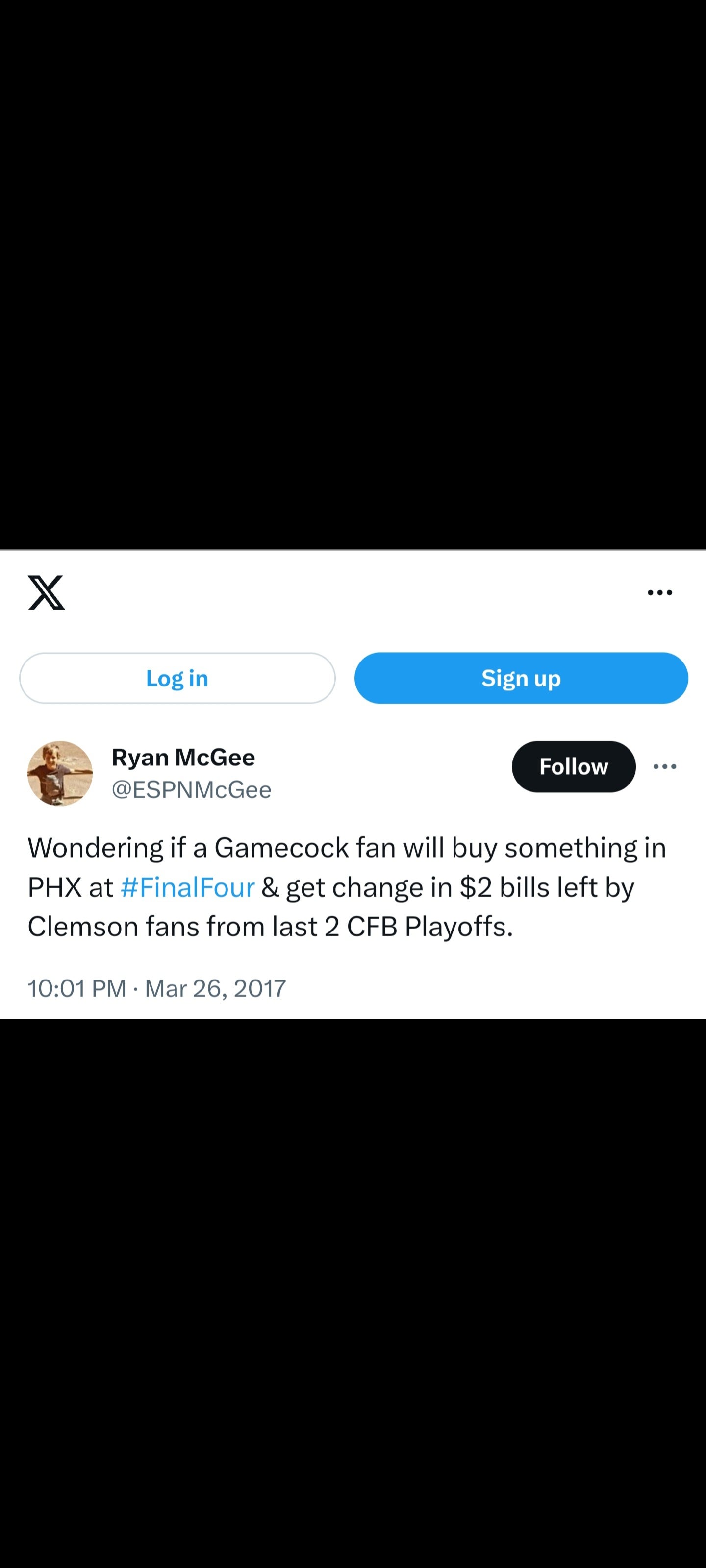Open the tweet's three-dot options menu

click(x=665, y=766)
